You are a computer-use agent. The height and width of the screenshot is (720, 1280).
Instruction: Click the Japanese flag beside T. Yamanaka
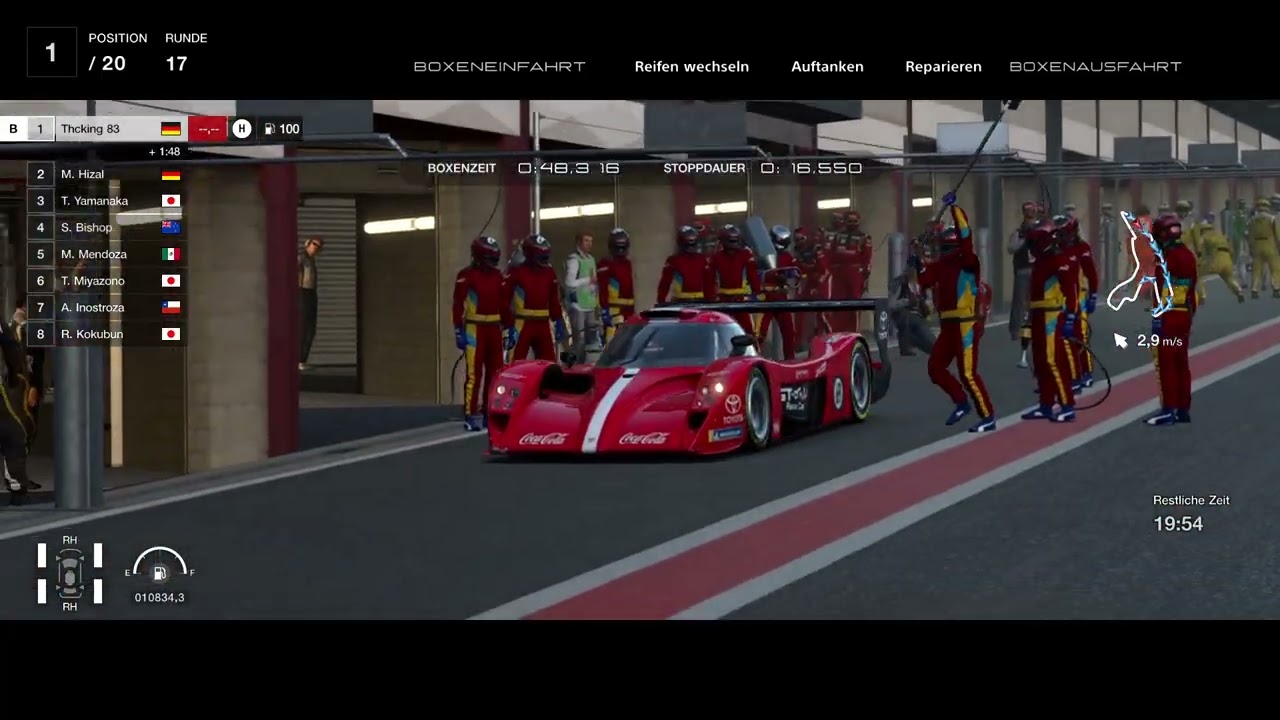171,201
